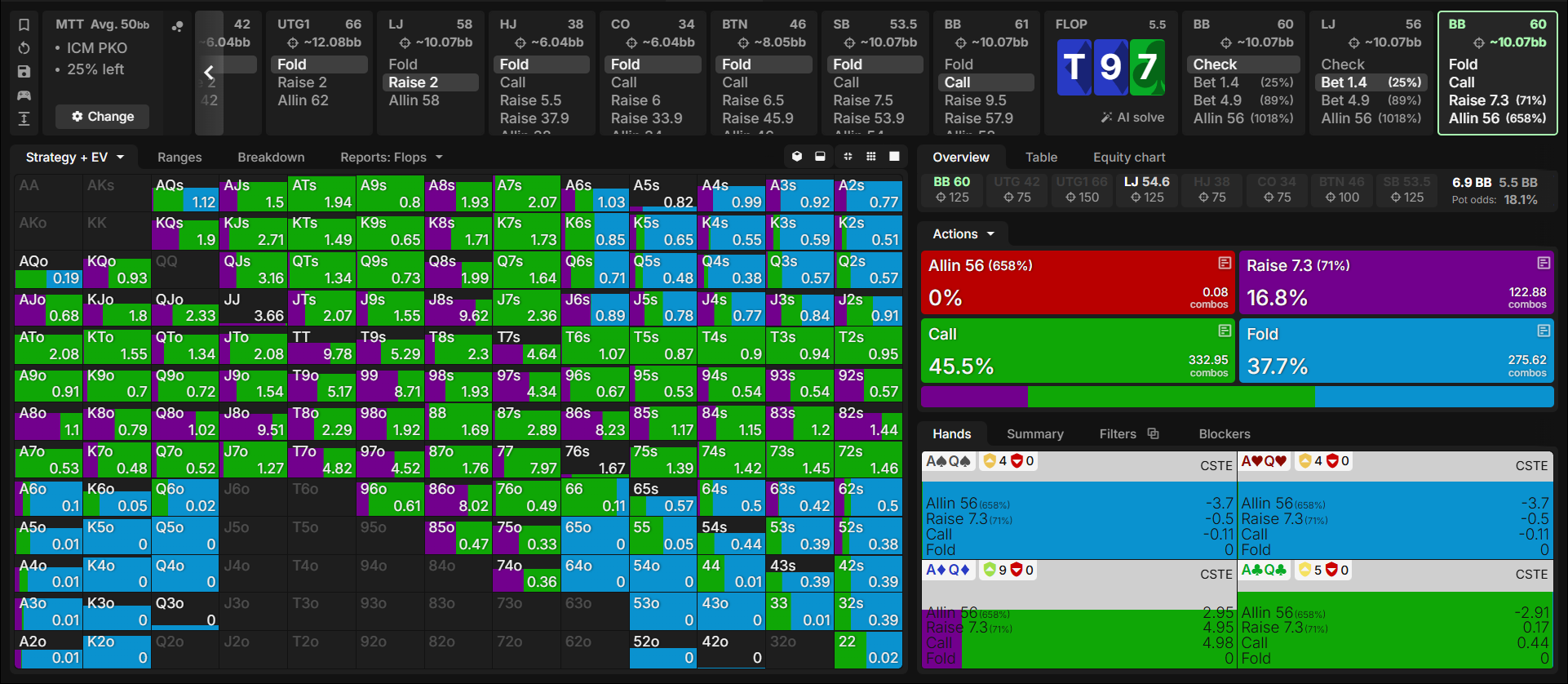Click the note icon on the Raise 7.3 card
This screenshot has height=684, width=1568.
click(1544, 263)
